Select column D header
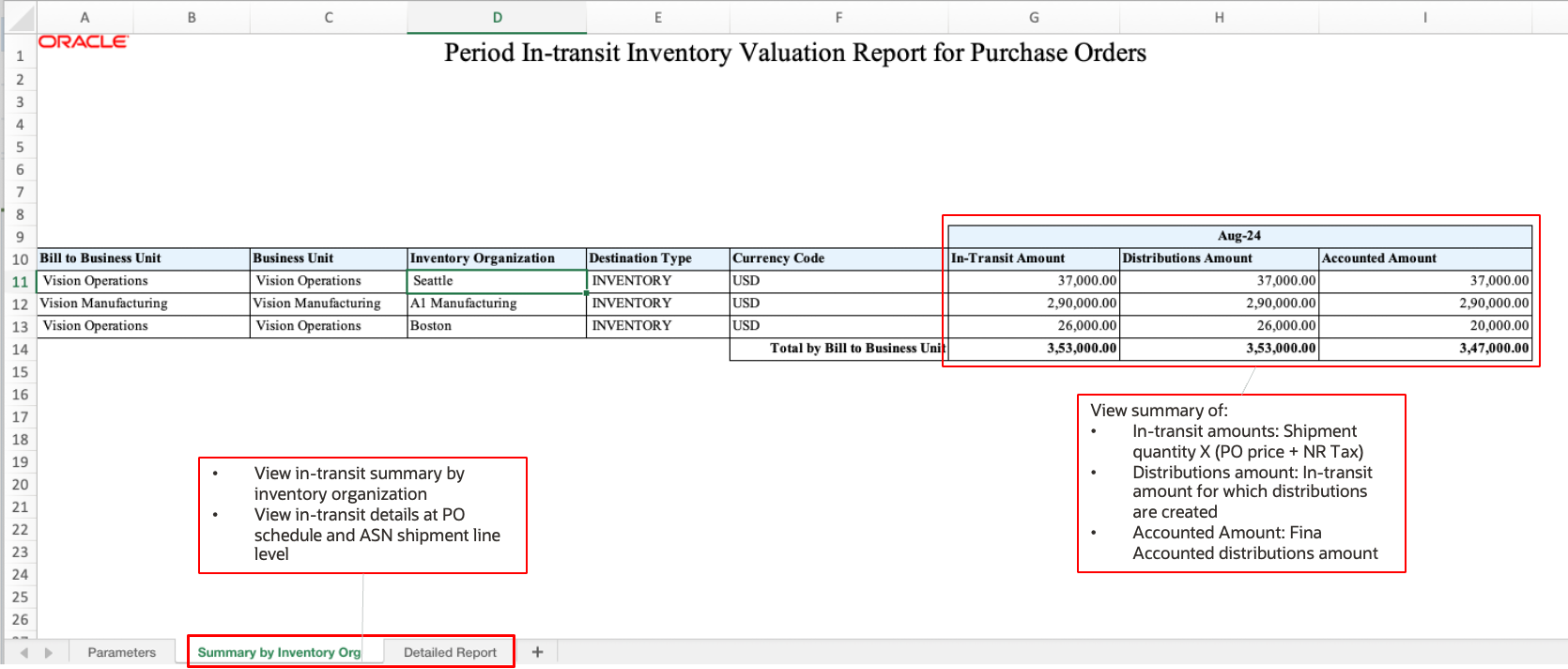This screenshot has width=1568, height=669. 497,17
